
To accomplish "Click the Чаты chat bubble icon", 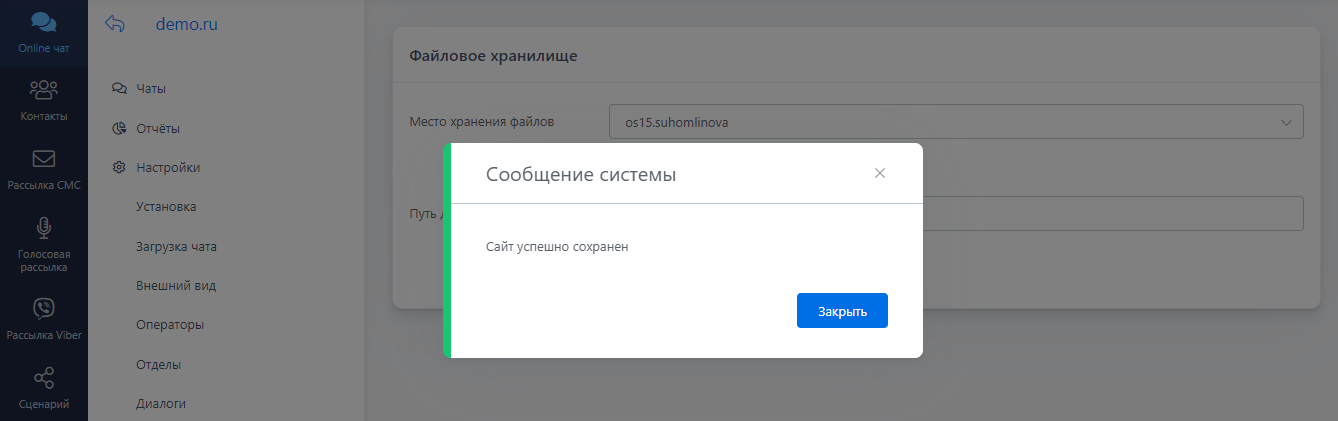I will 119,89.
